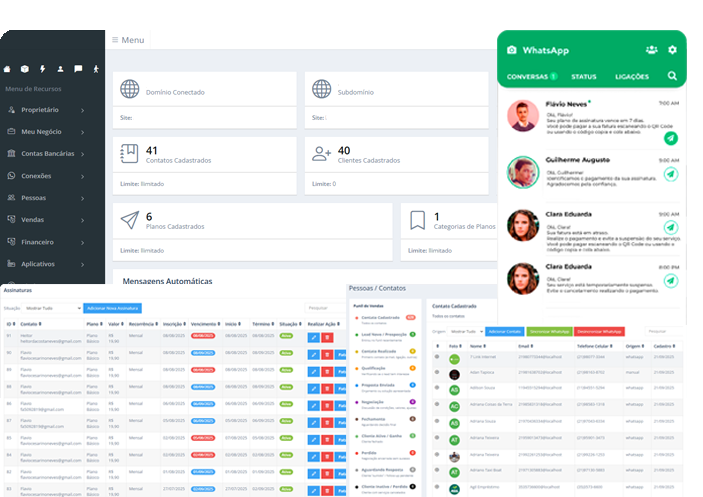The height and width of the screenshot is (497, 703).
Task: Click the home icon in the sidebar
Action: point(8,69)
